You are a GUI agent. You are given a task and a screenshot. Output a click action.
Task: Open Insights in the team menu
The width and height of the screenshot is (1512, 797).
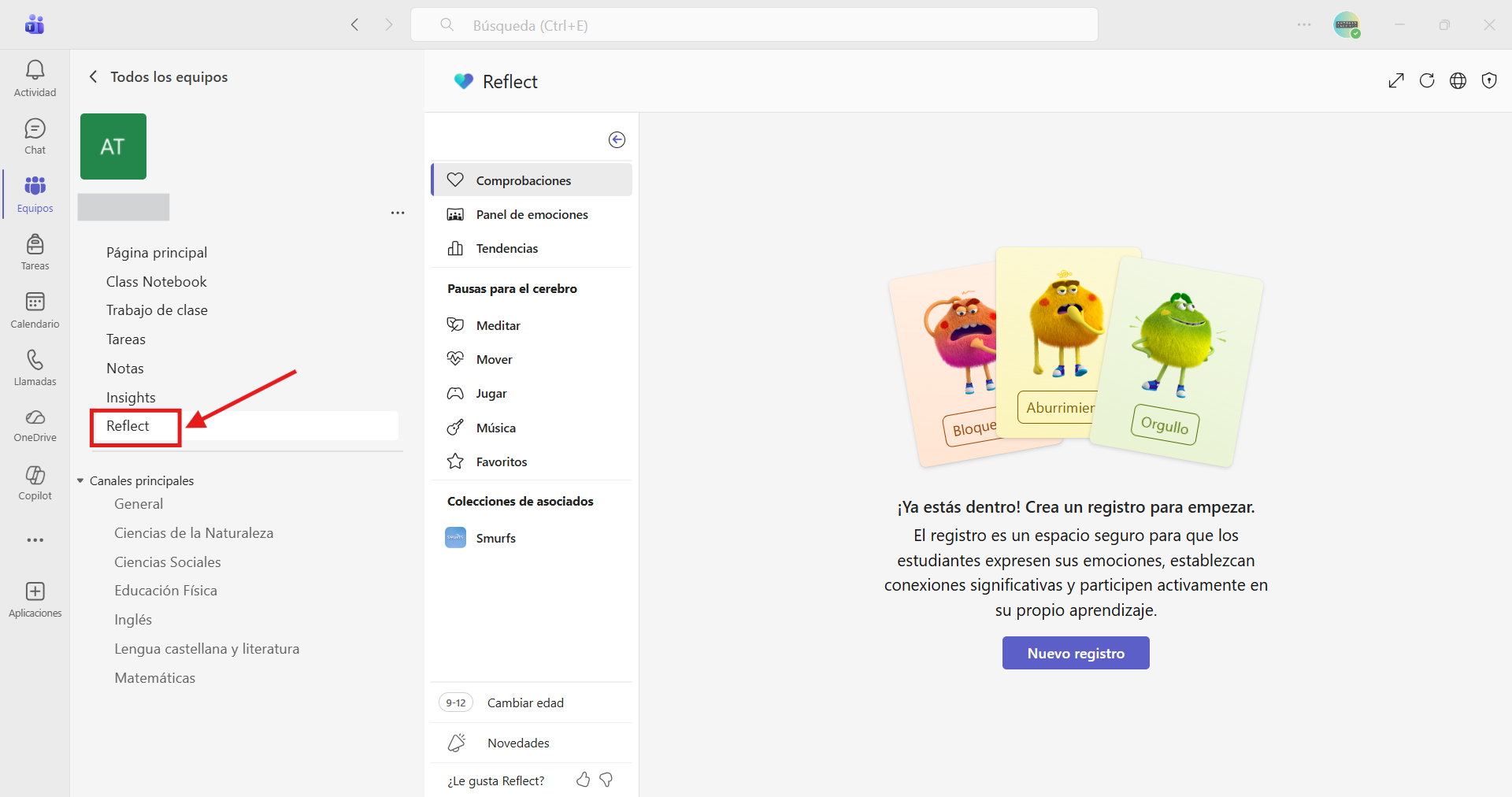point(131,397)
